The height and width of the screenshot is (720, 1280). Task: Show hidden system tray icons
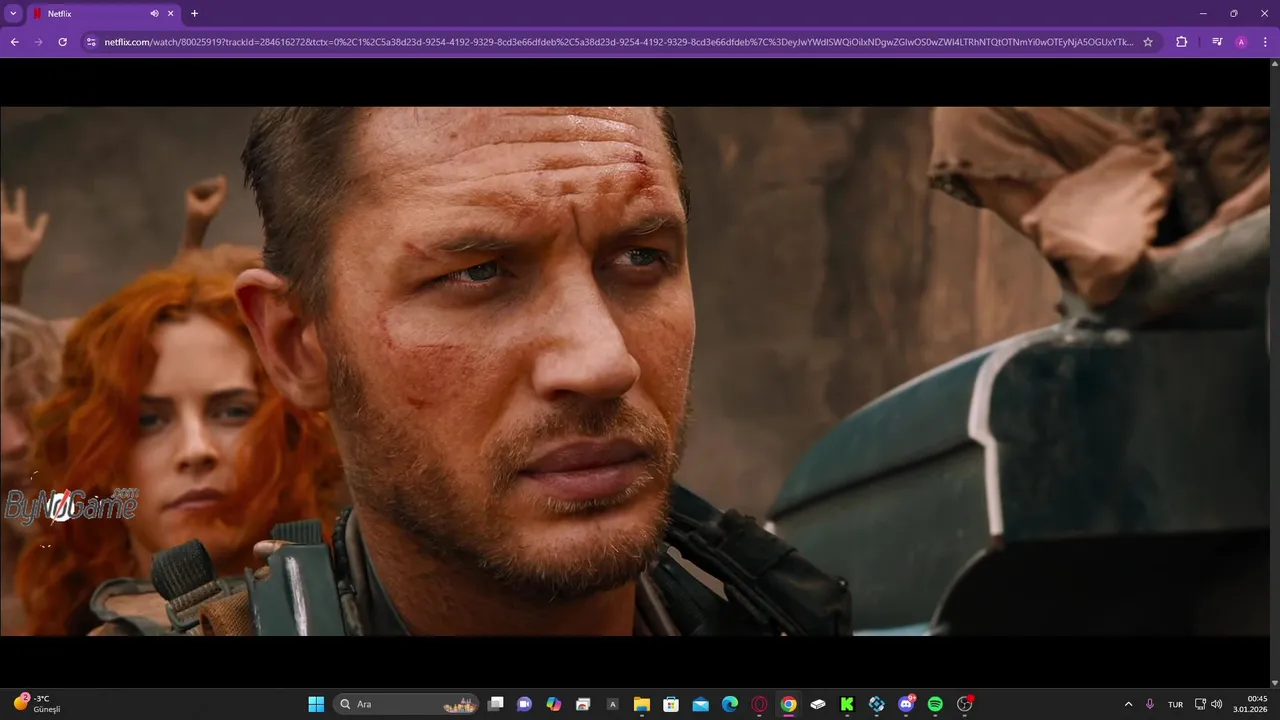click(x=1129, y=704)
